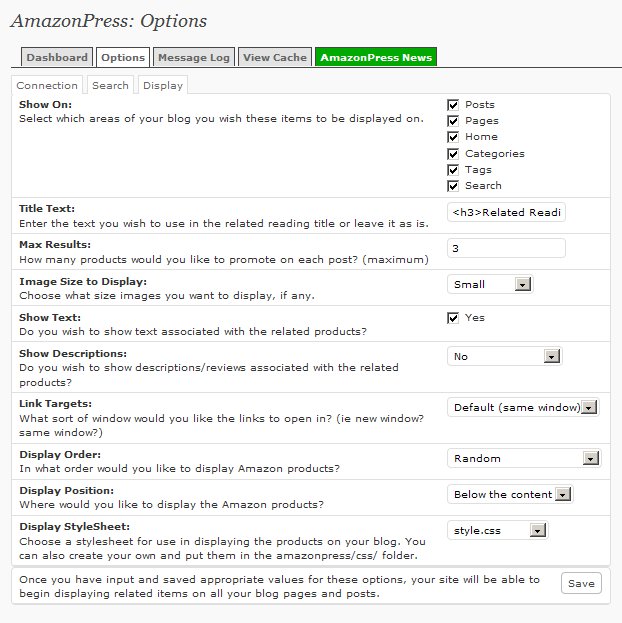
Task: Open the Display StyleSheet dropdown
Action: [x=498, y=530]
